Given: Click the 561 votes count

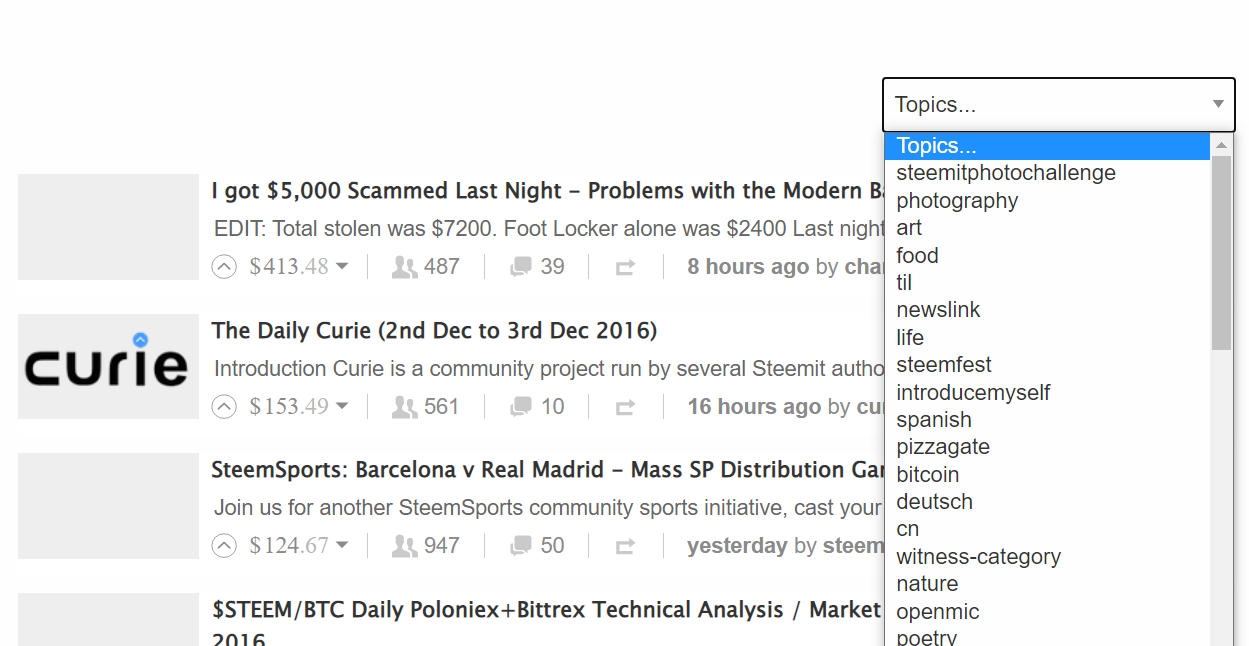Looking at the screenshot, I should pos(441,407).
